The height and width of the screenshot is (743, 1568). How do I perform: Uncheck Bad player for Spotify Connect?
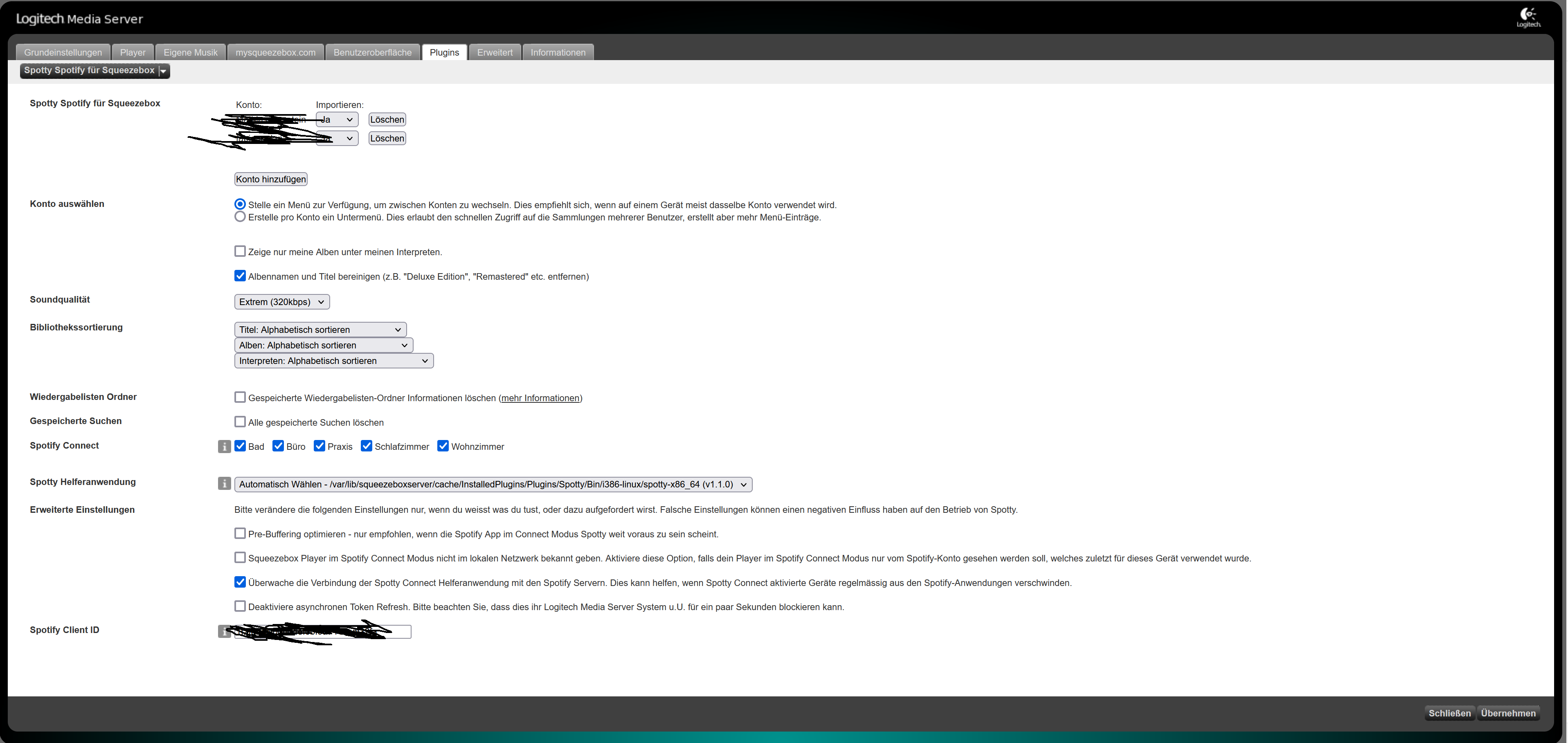click(x=240, y=446)
